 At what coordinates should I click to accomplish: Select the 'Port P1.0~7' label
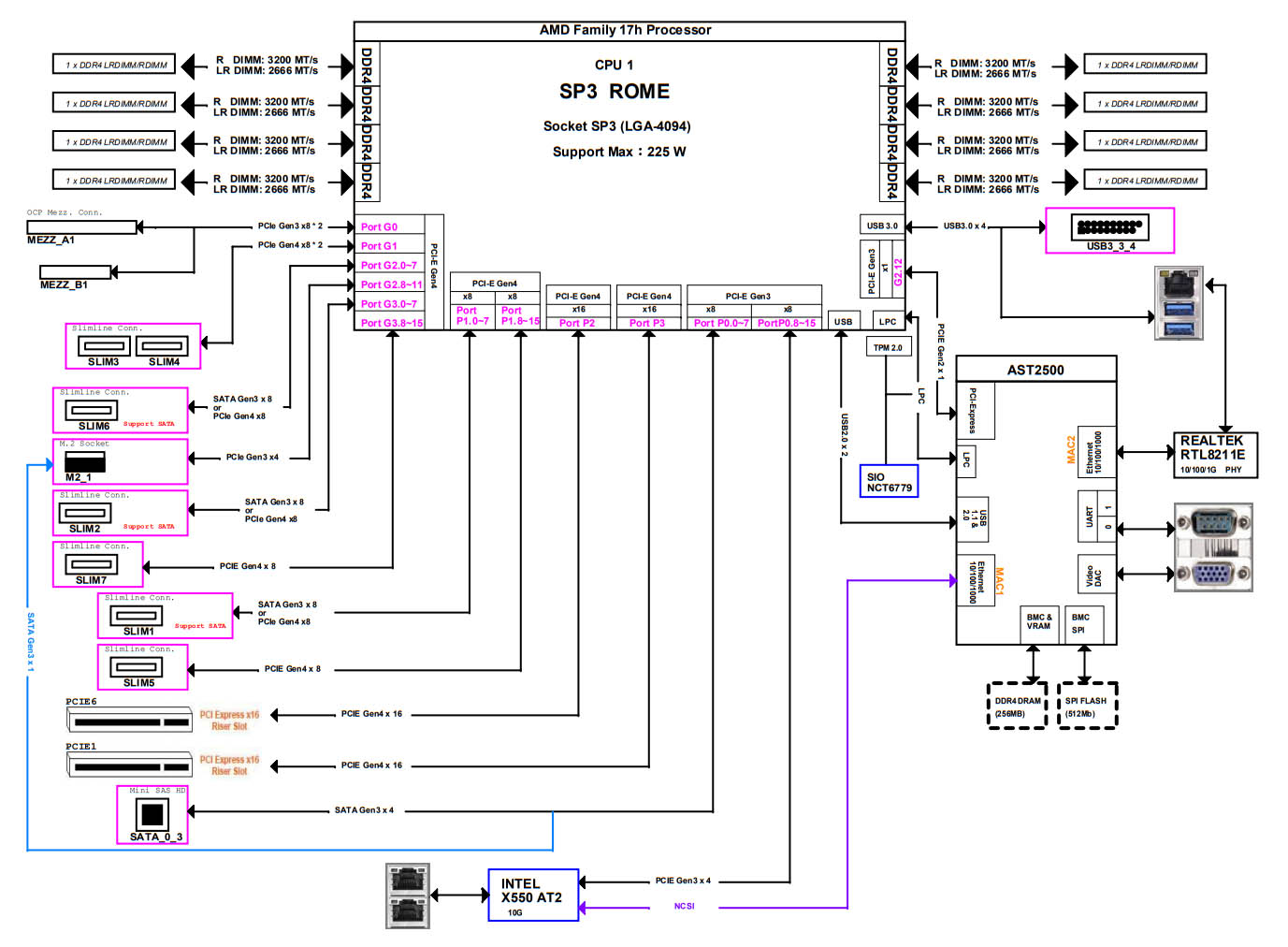(472, 315)
